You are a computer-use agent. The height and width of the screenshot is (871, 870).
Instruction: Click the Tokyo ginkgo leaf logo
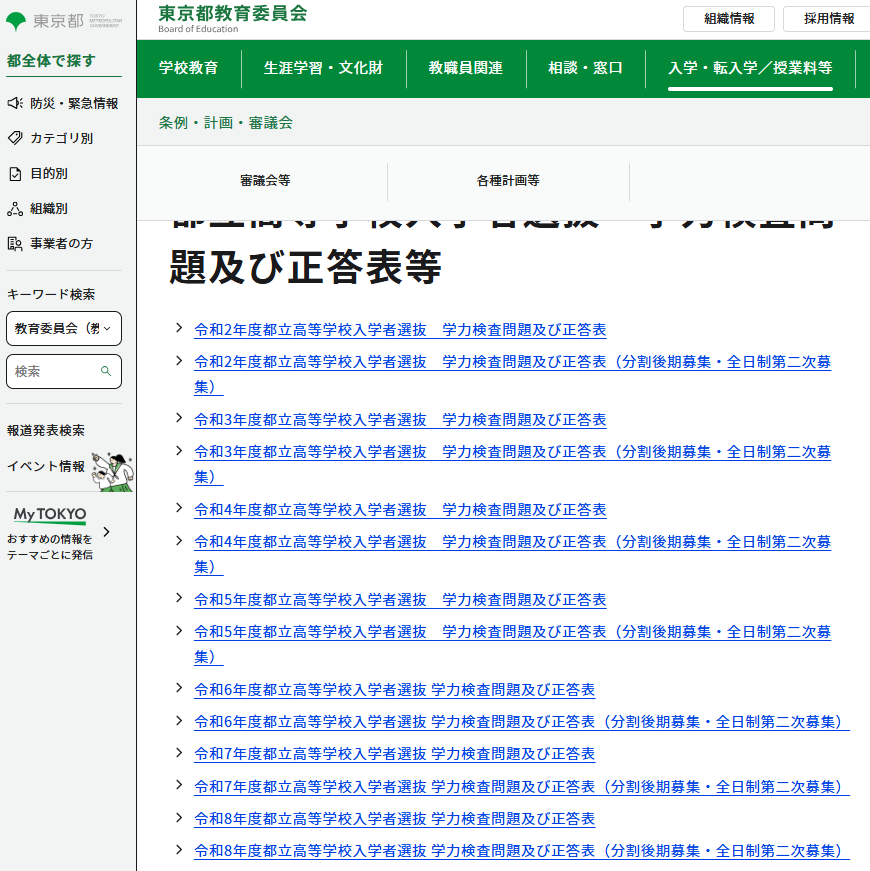pos(16,21)
